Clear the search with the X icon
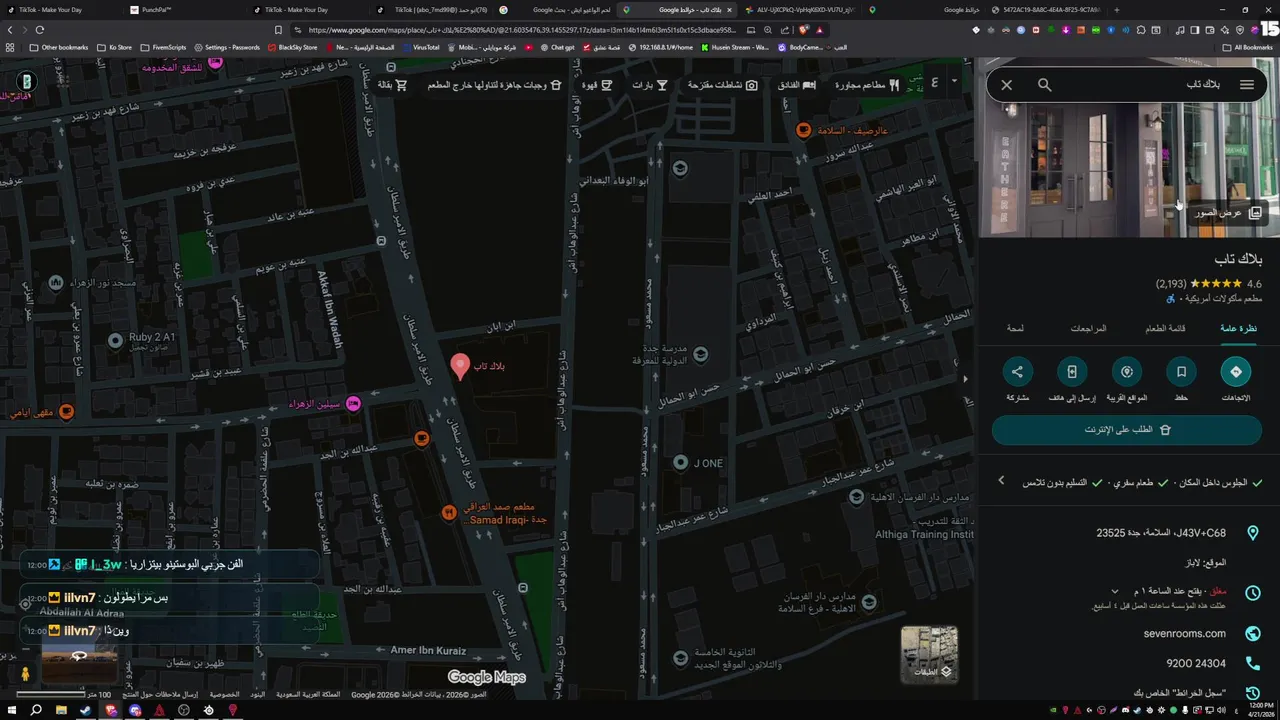The image size is (1280, 720). (x=1007, y=85)
